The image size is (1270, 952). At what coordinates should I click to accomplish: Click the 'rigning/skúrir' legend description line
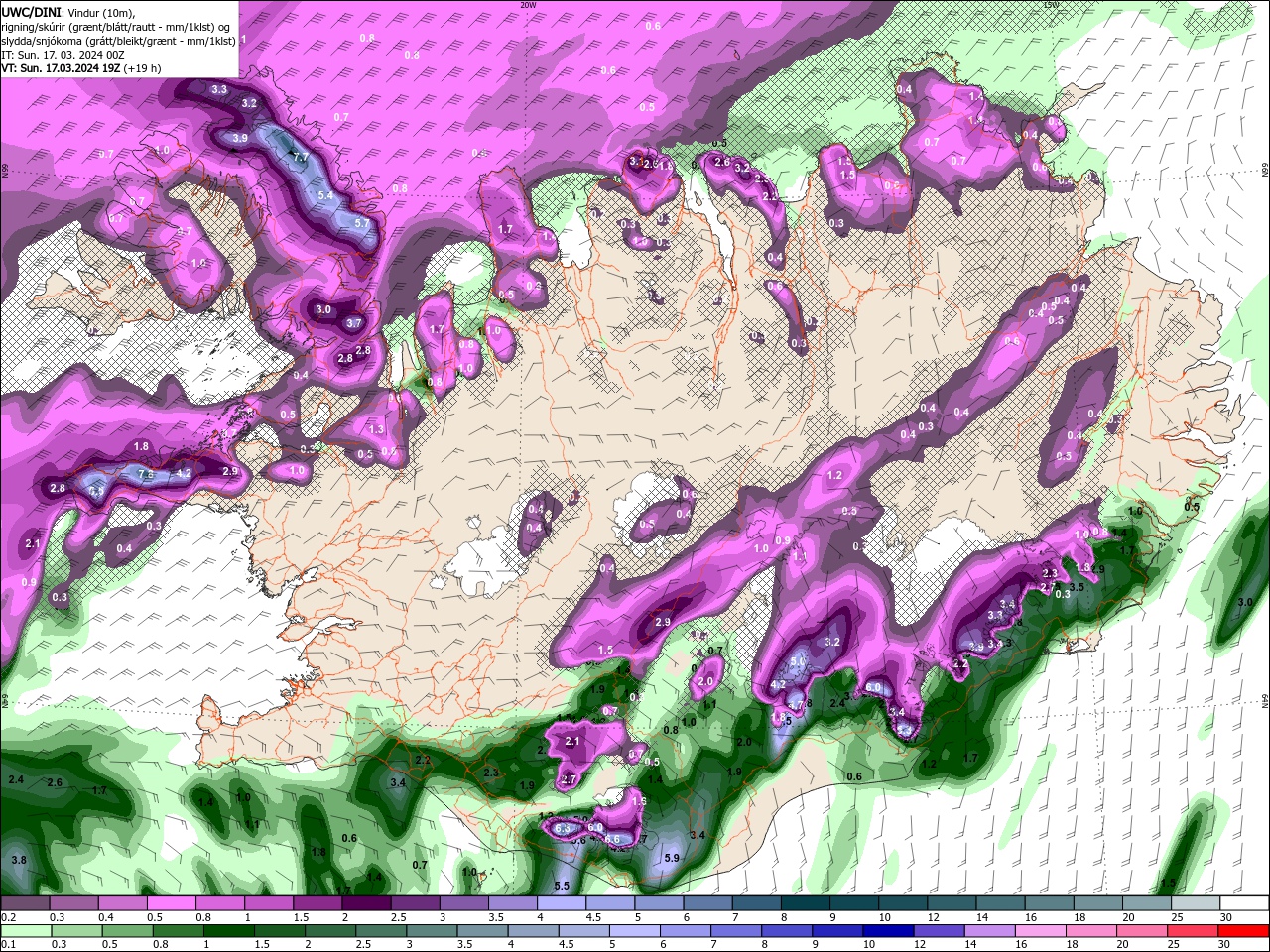117,26
